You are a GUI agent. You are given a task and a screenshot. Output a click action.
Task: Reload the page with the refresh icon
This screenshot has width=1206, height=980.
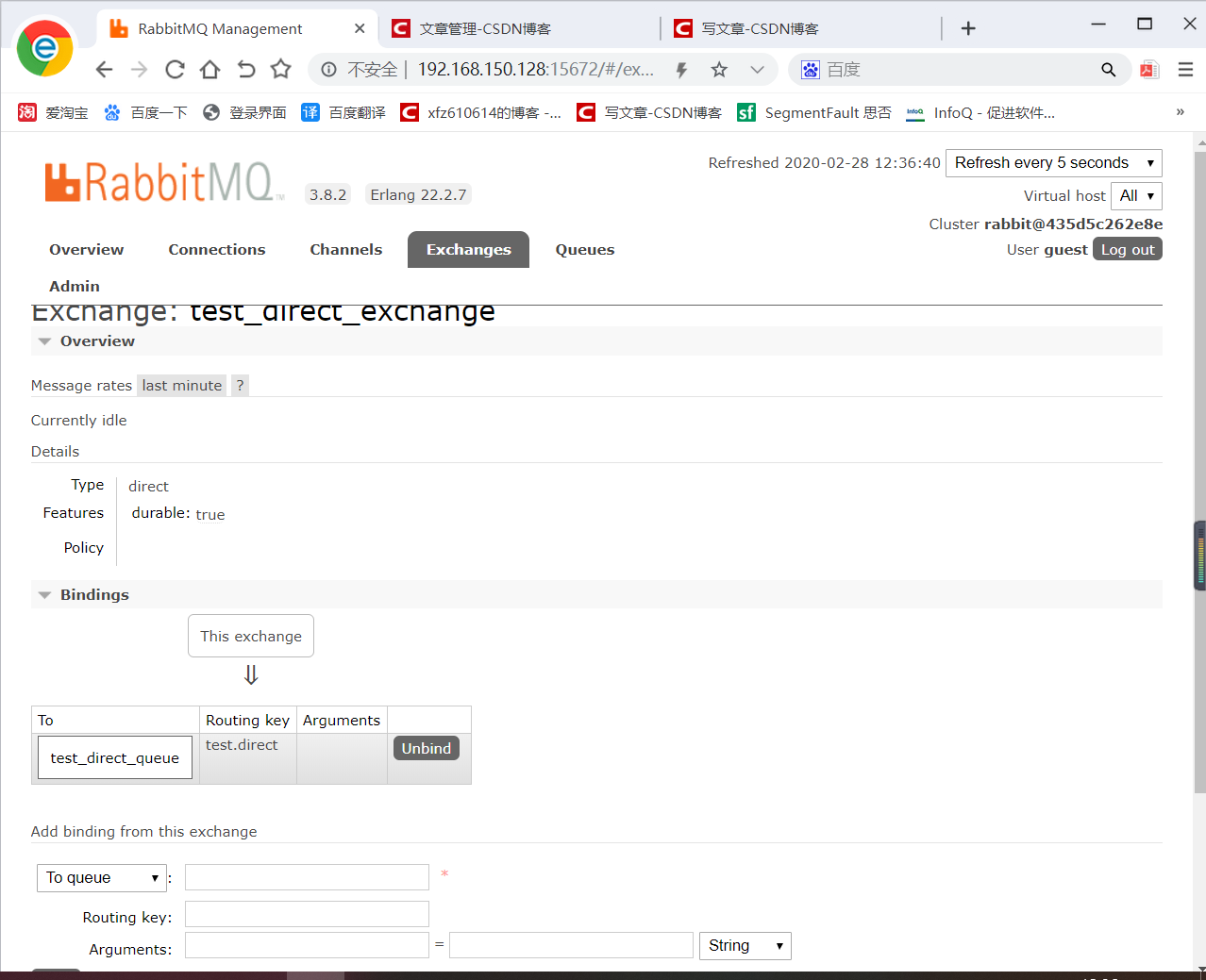[x=175, y=70]
